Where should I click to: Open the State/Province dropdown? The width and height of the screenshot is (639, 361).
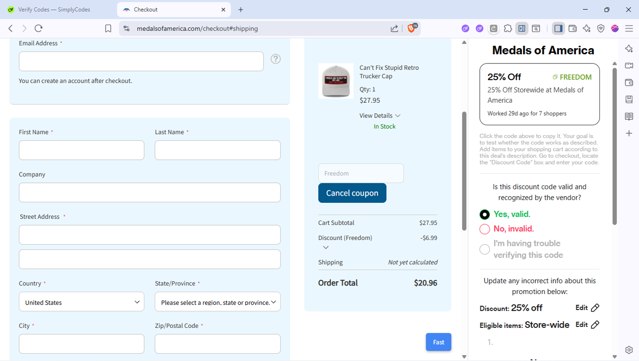point(218,302)
